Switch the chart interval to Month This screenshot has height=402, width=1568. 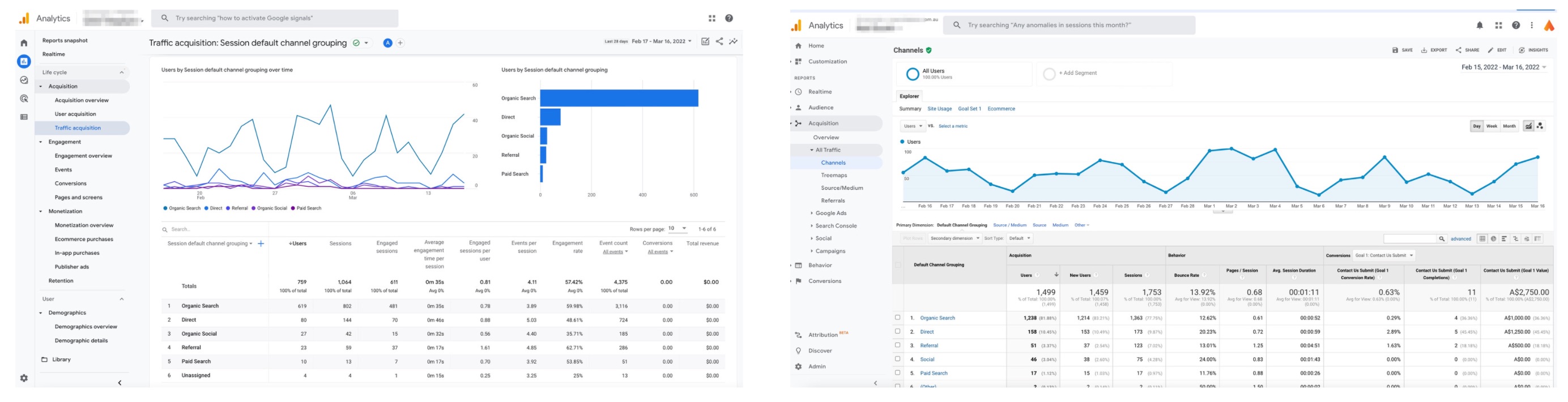pyautogui.click(x=1510, y=126)
